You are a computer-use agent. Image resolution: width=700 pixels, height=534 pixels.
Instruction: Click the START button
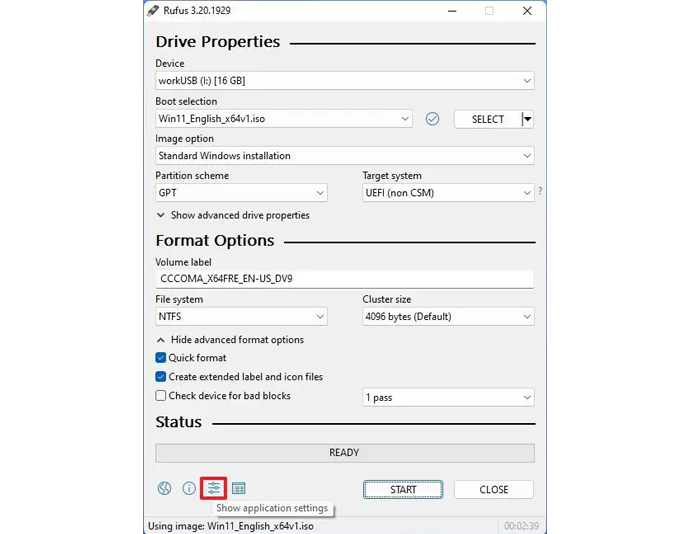coord(403,489)
